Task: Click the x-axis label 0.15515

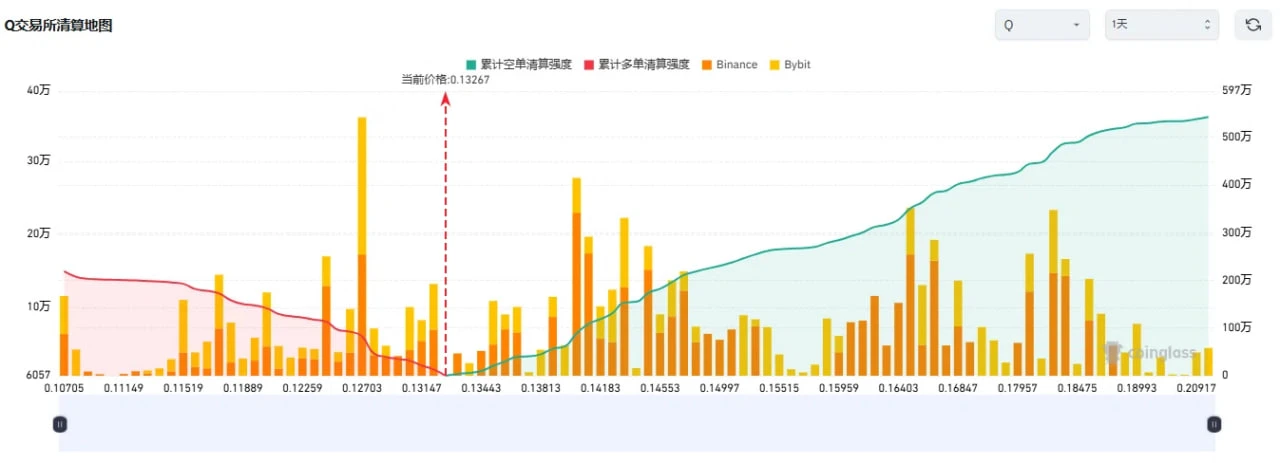Action: (x=778, y=387)
